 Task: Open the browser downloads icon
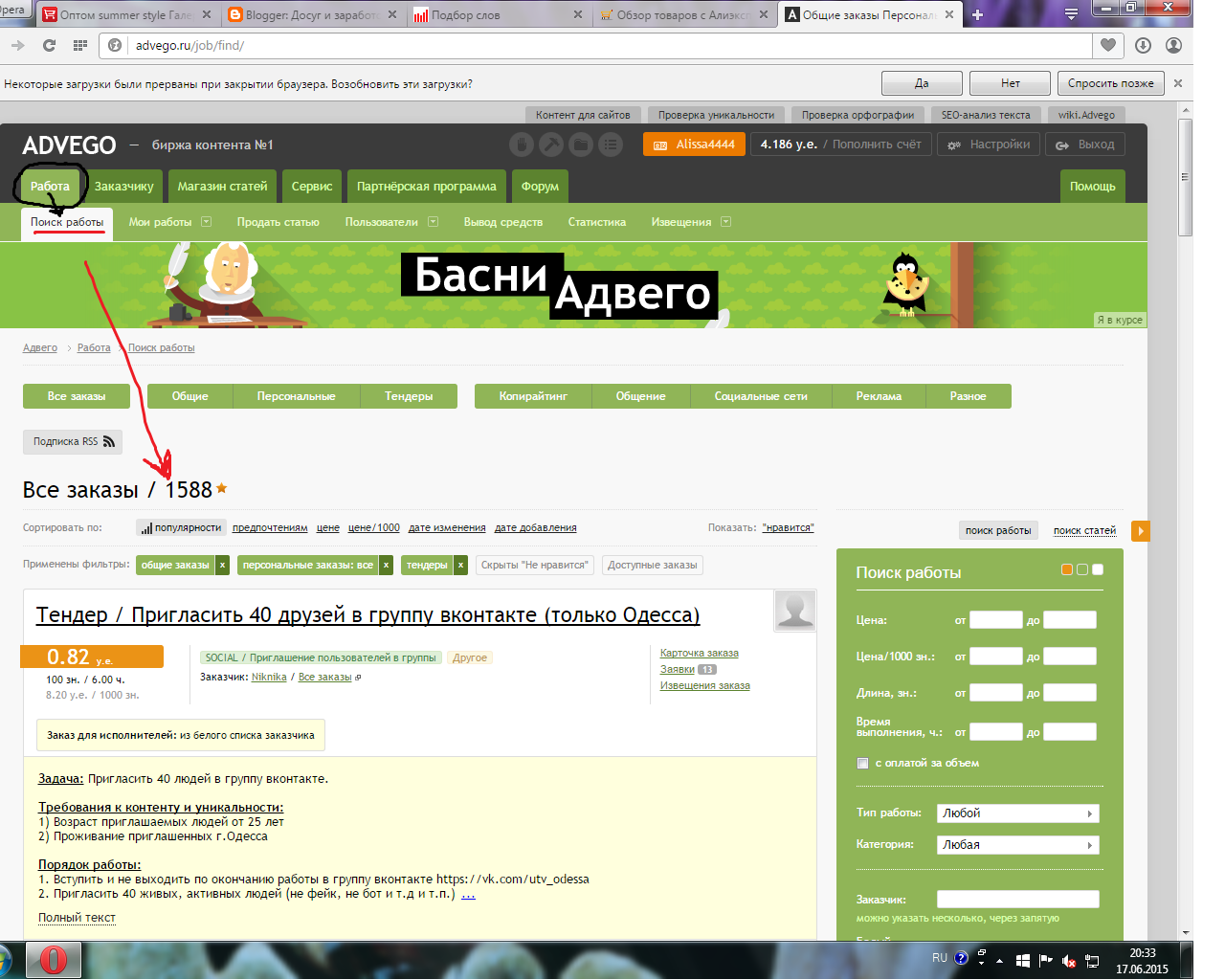point(1143,45)
